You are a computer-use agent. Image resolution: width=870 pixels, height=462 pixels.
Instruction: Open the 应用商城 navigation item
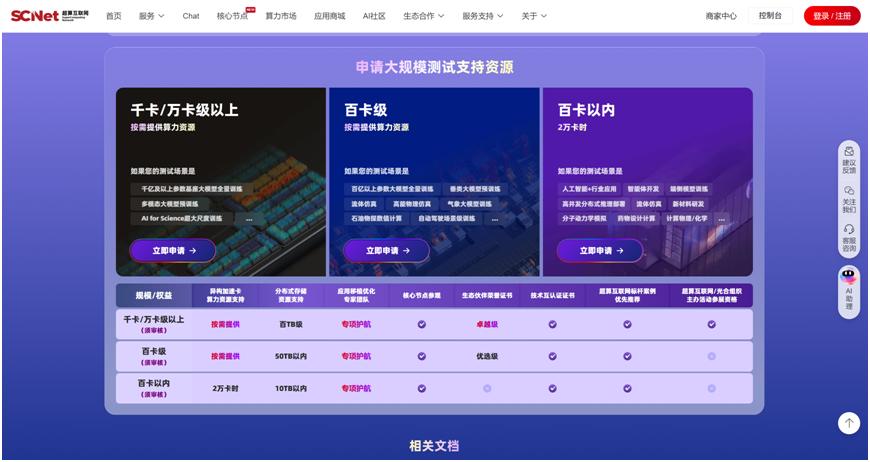(x=330, y=16)
